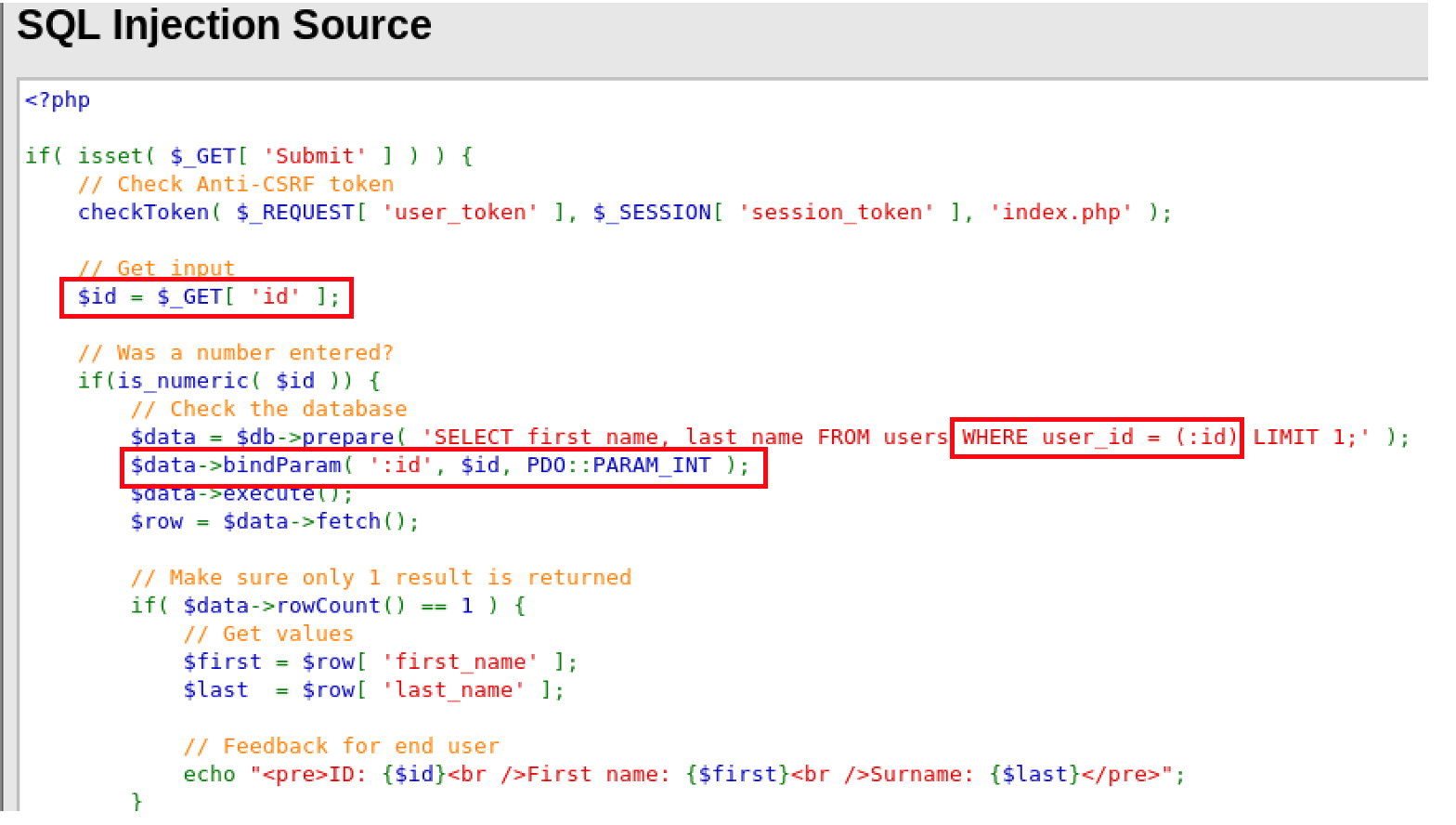1456x825 pixels.
Task: Click the highlighted bindParam PDO::PARAM_INT line
Action: (x=443, y=465)
